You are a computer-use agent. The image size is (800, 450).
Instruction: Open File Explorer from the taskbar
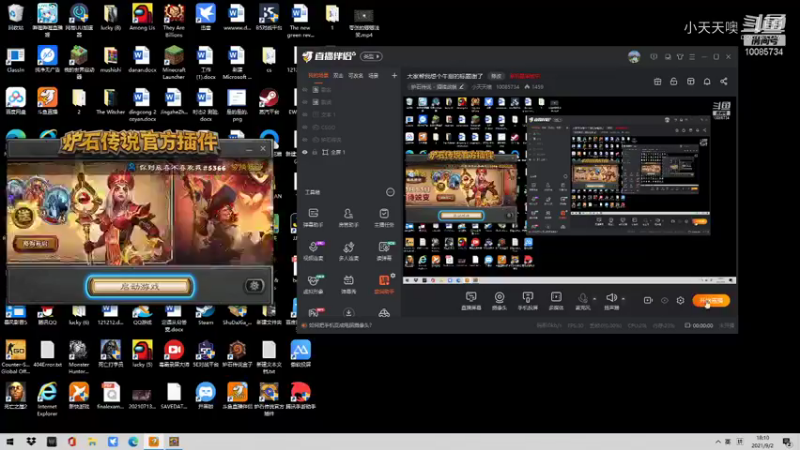(x=92, y=442)
